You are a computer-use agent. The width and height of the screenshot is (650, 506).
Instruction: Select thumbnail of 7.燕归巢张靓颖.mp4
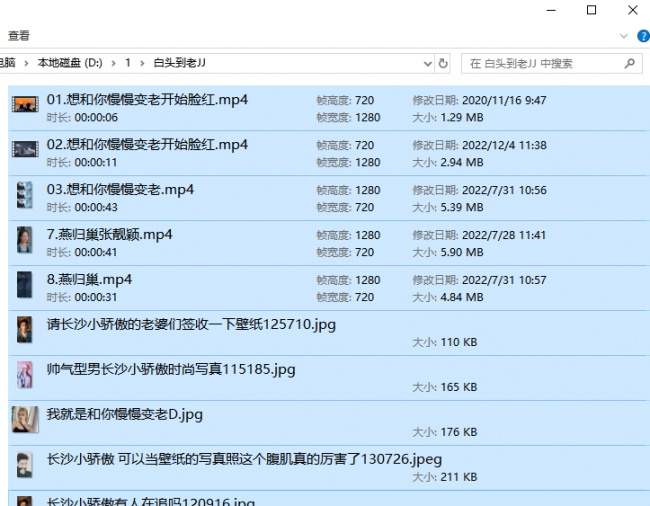(24, 240)
